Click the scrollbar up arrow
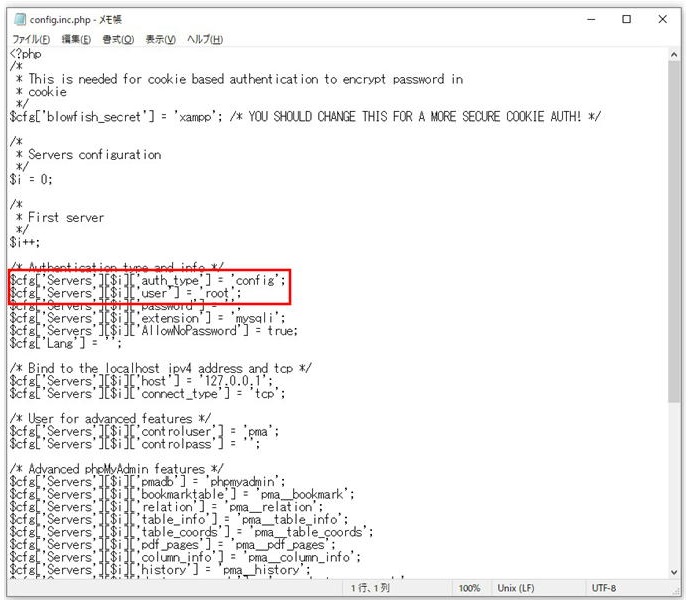 [x=674, y=56]
